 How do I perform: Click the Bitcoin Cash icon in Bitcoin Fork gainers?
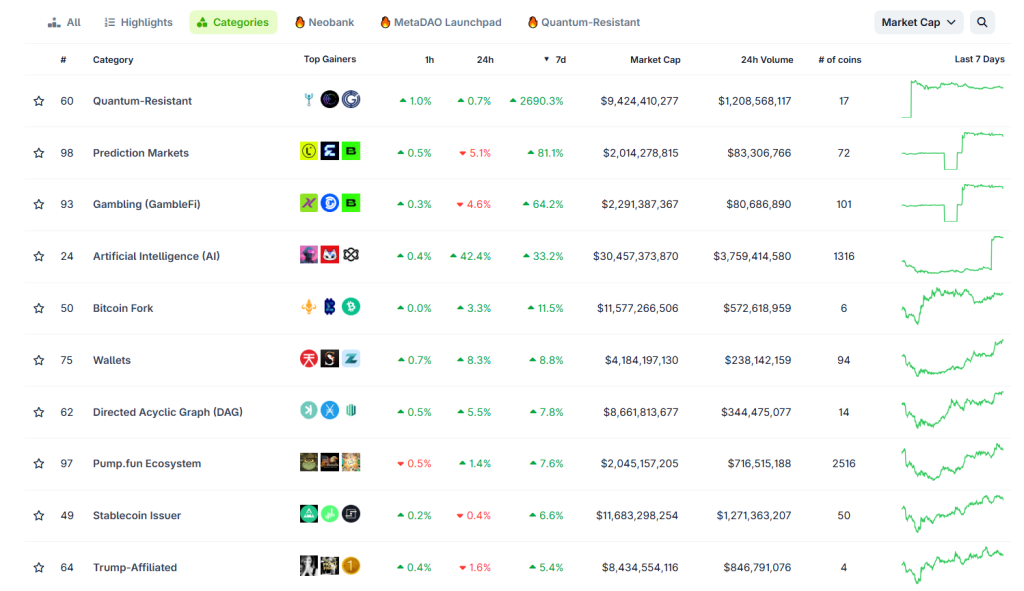pyautogui.click(x=352, y=307)
